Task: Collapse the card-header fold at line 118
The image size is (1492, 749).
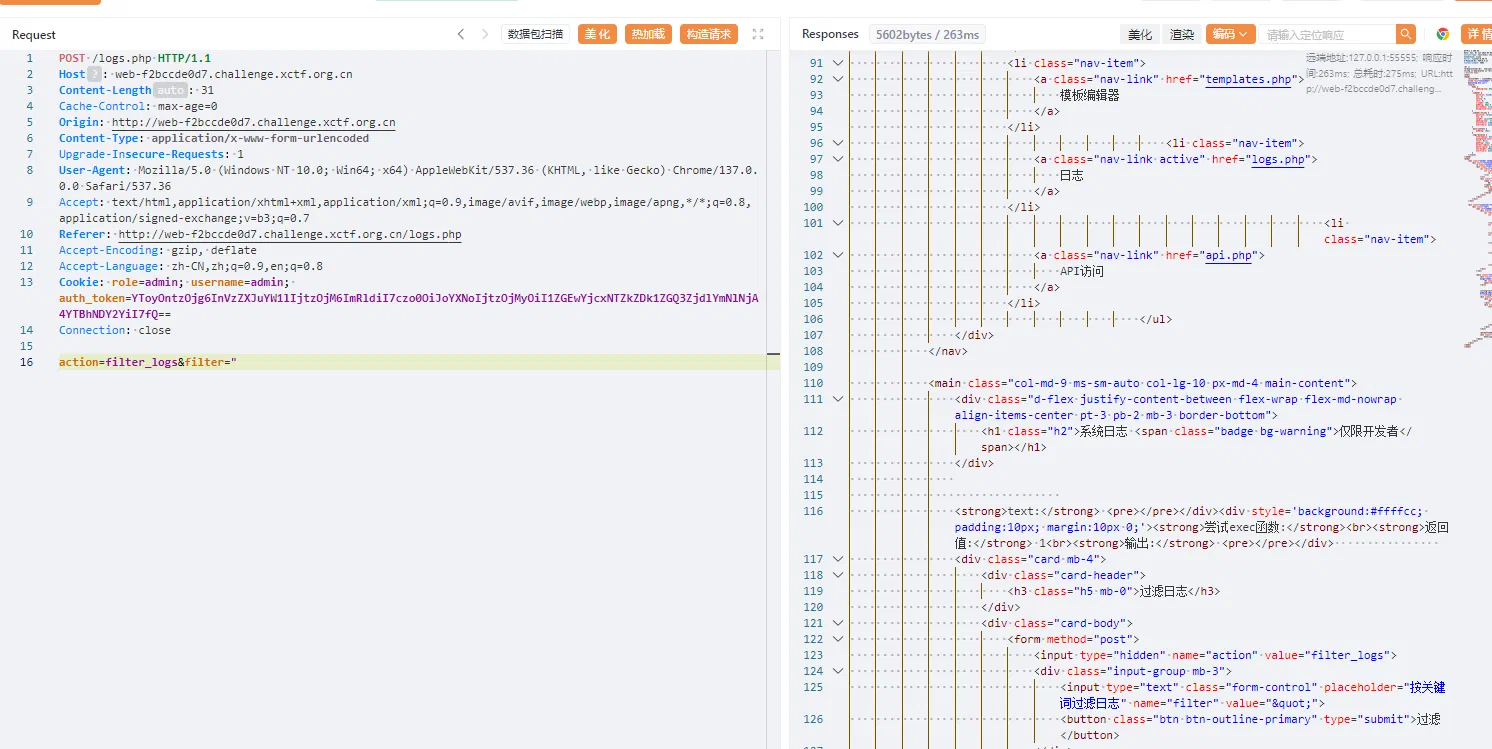Action: point(838,575)
